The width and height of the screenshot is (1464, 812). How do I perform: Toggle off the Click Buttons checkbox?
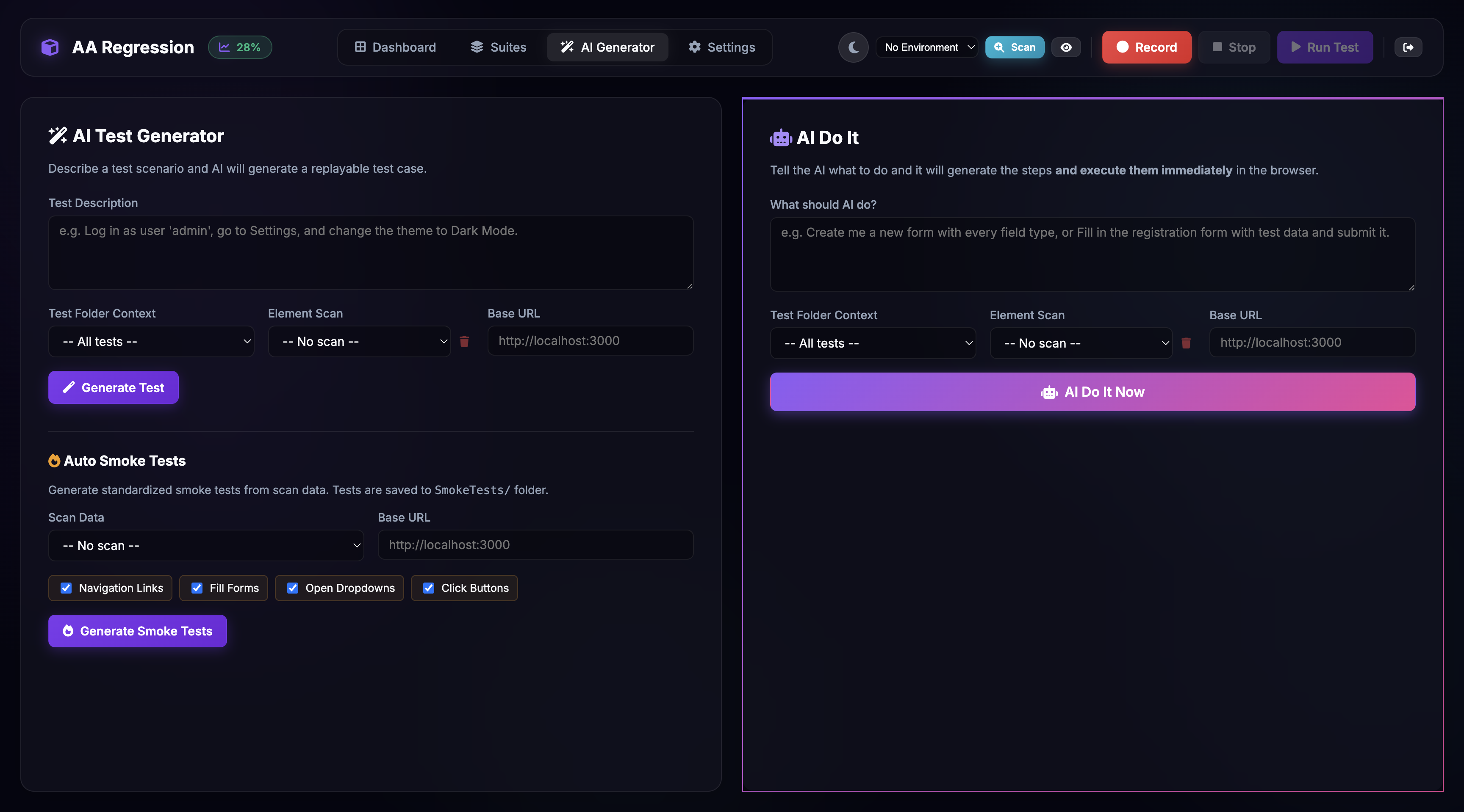[x=429, y=588]
